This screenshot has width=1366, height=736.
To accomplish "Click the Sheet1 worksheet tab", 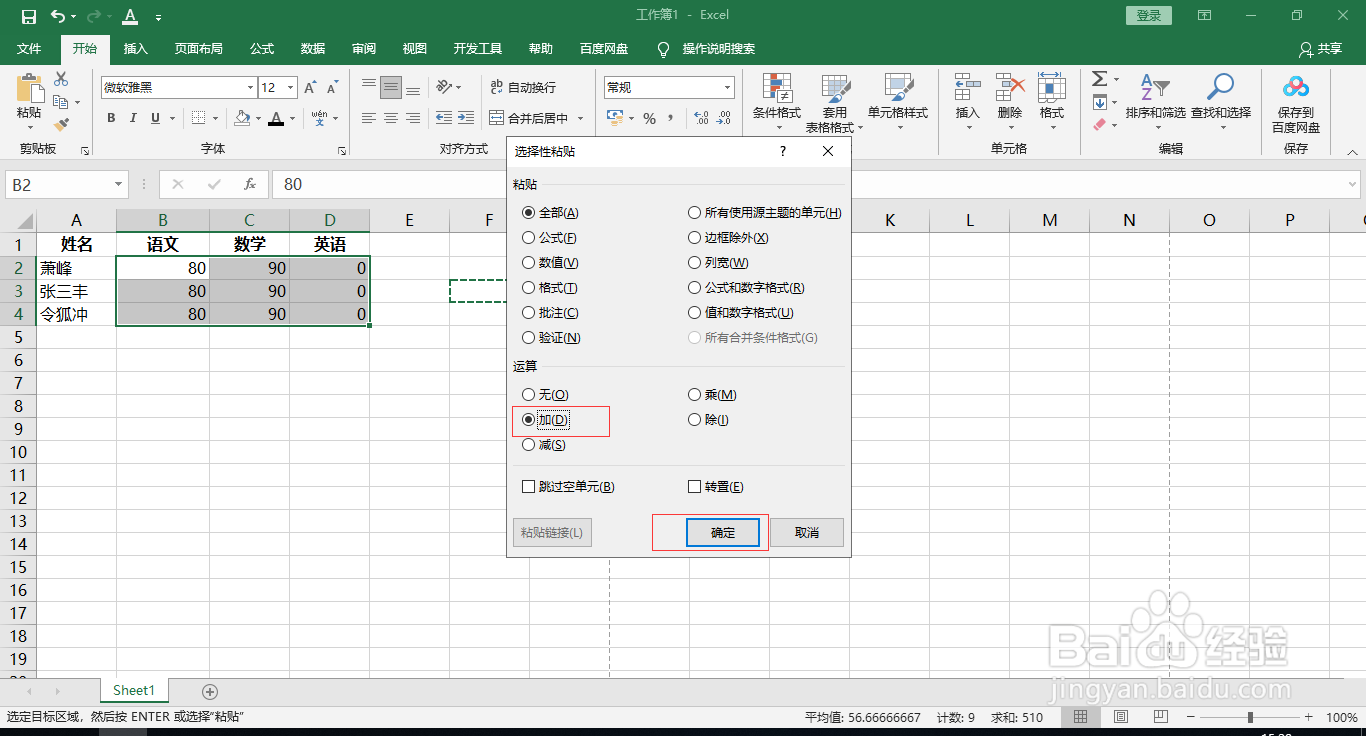I will click(x=134, y=690).
